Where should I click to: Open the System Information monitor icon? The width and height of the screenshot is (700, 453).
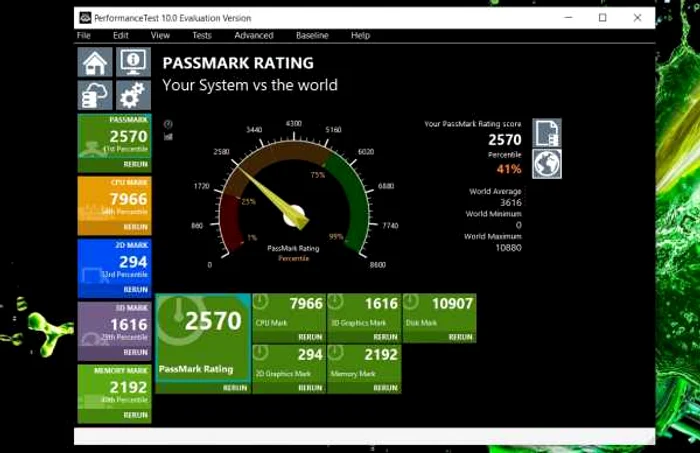coord(133,62)
